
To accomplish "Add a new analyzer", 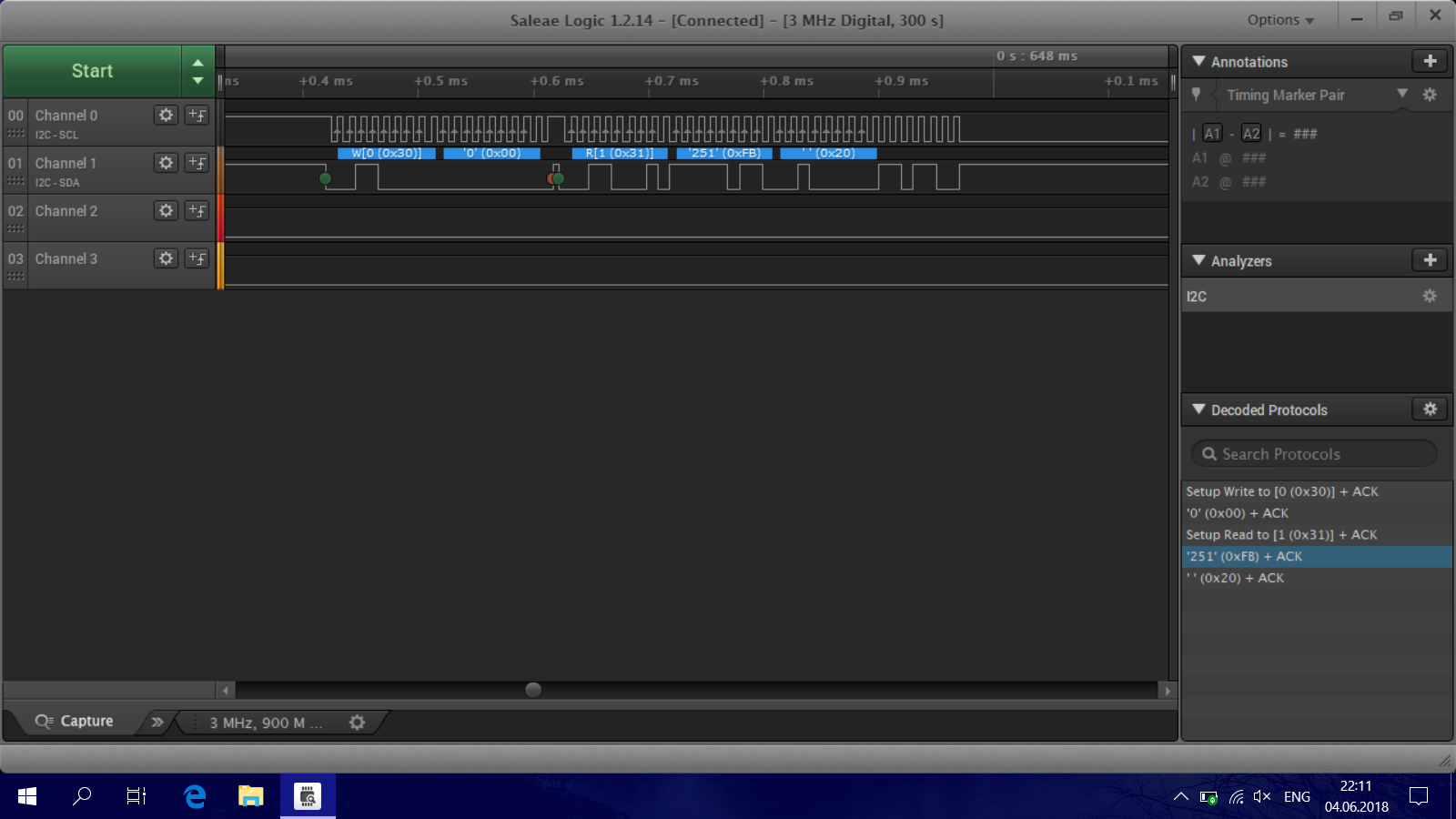I will point(1430,260).
